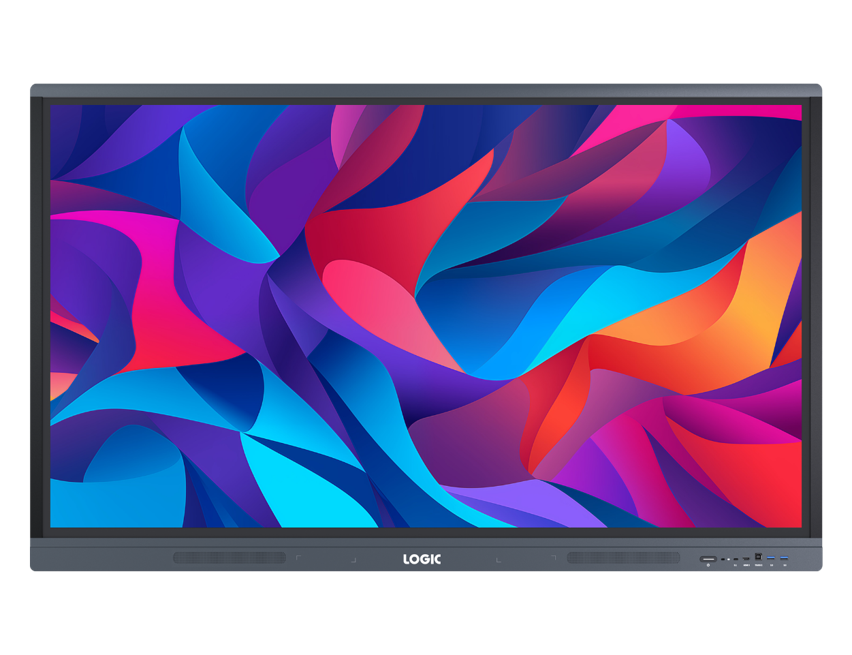Click the small USB-C port left of HDMI

[735, 559]
